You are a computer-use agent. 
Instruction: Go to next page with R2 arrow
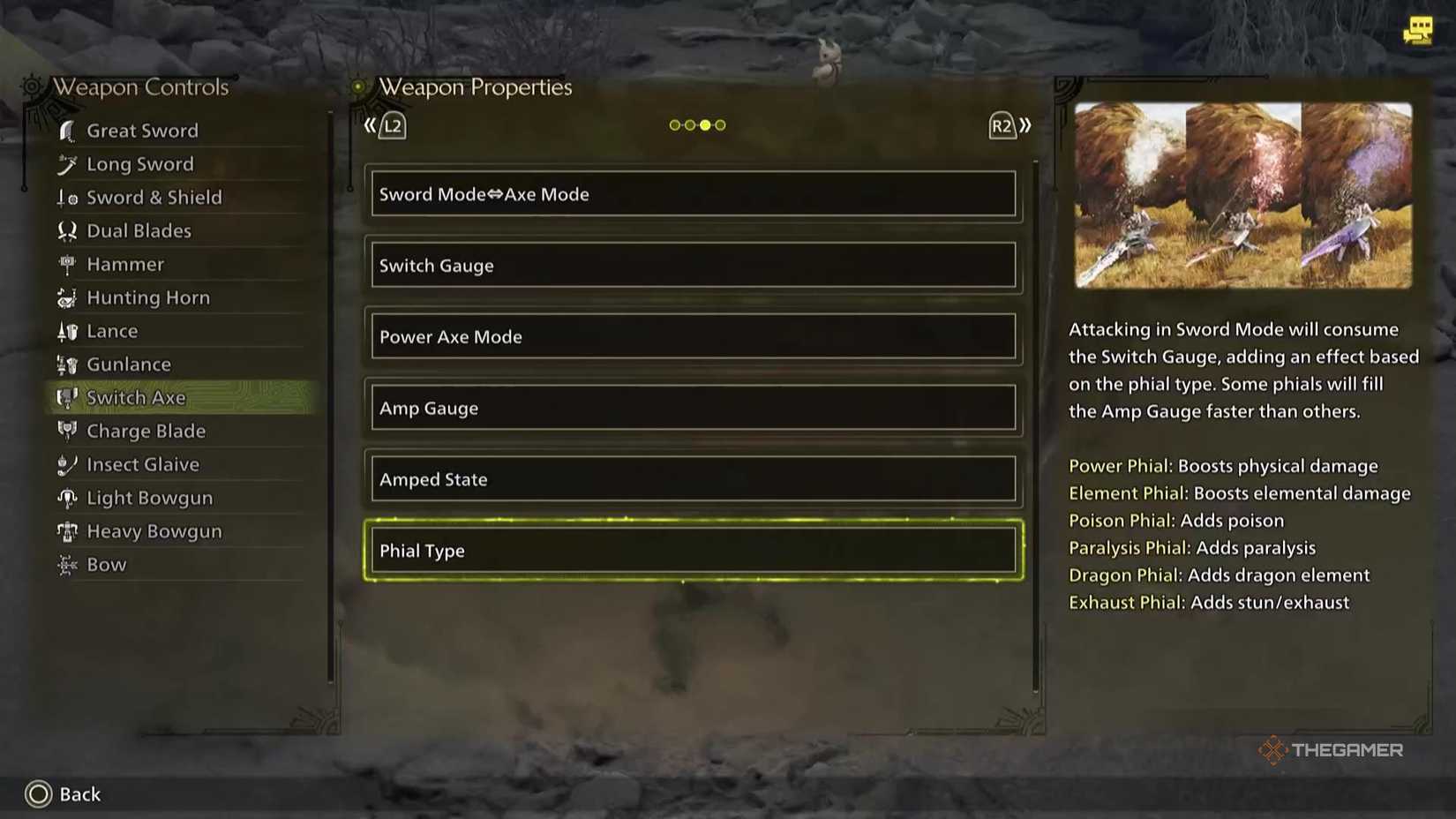pyautogui.click(x=1010, y=126)
